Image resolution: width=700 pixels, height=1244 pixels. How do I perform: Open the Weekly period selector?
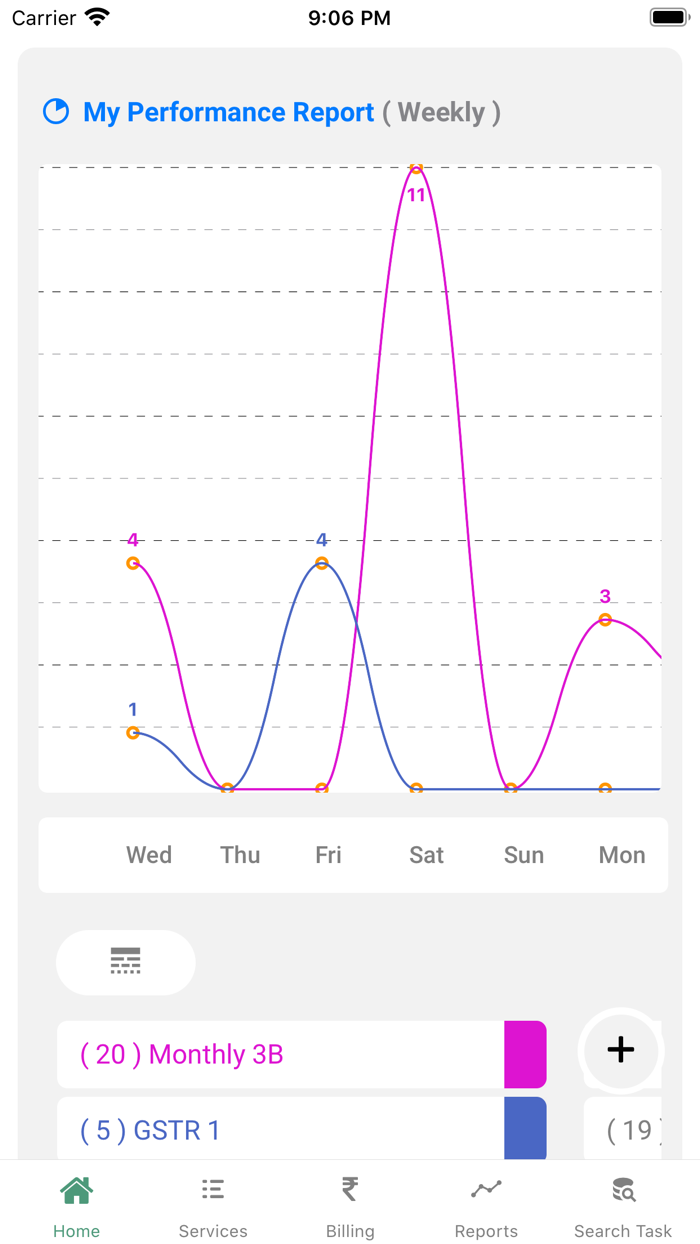(x=443, y=112)
